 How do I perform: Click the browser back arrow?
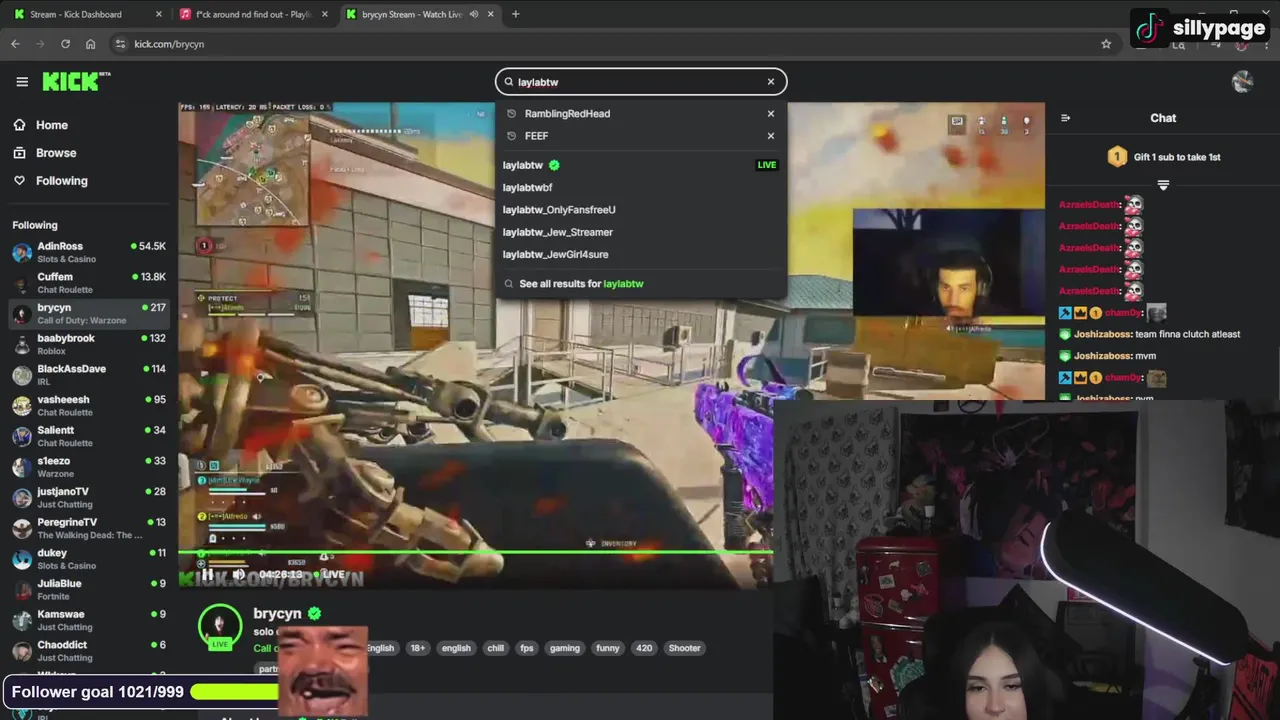point(15,44)
